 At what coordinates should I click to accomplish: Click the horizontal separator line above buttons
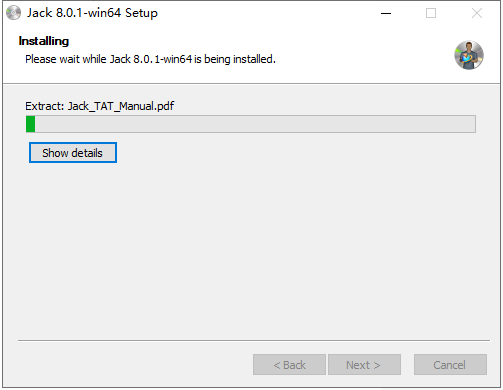click(254, 340)
